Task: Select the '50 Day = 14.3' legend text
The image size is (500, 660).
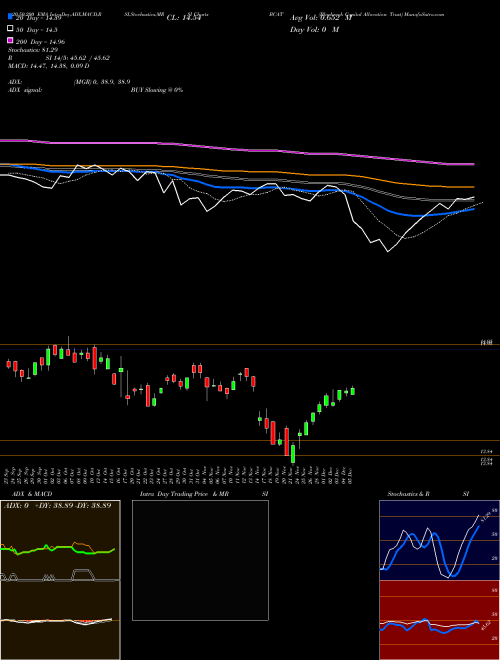Action: (x=37, y=30)
